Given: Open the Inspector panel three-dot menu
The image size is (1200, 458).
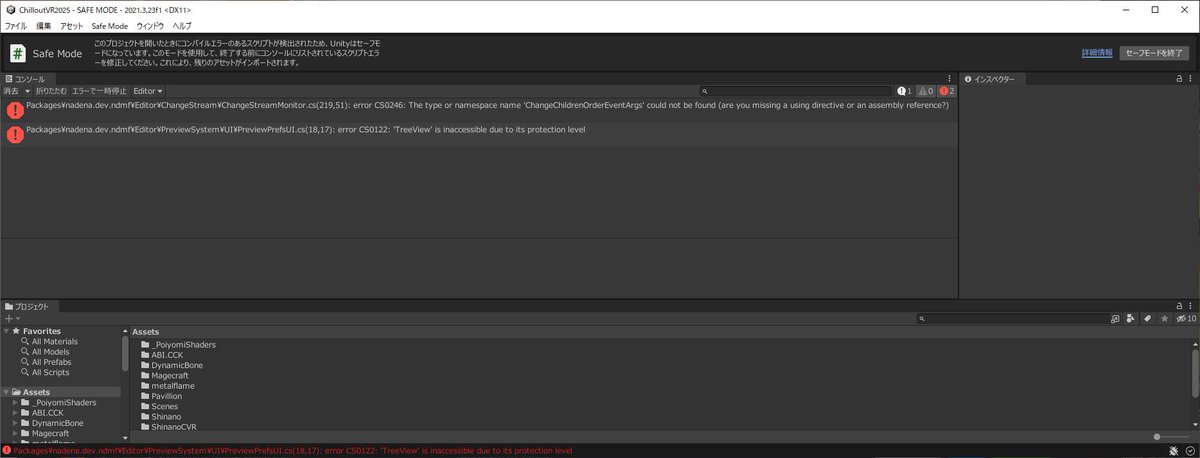Looking at the screenshot, I should pyautogui.click(x=1191, y=78).
